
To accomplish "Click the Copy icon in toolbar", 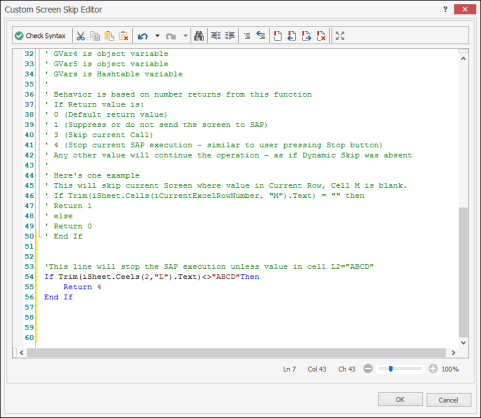I will [x=95, y=36].
